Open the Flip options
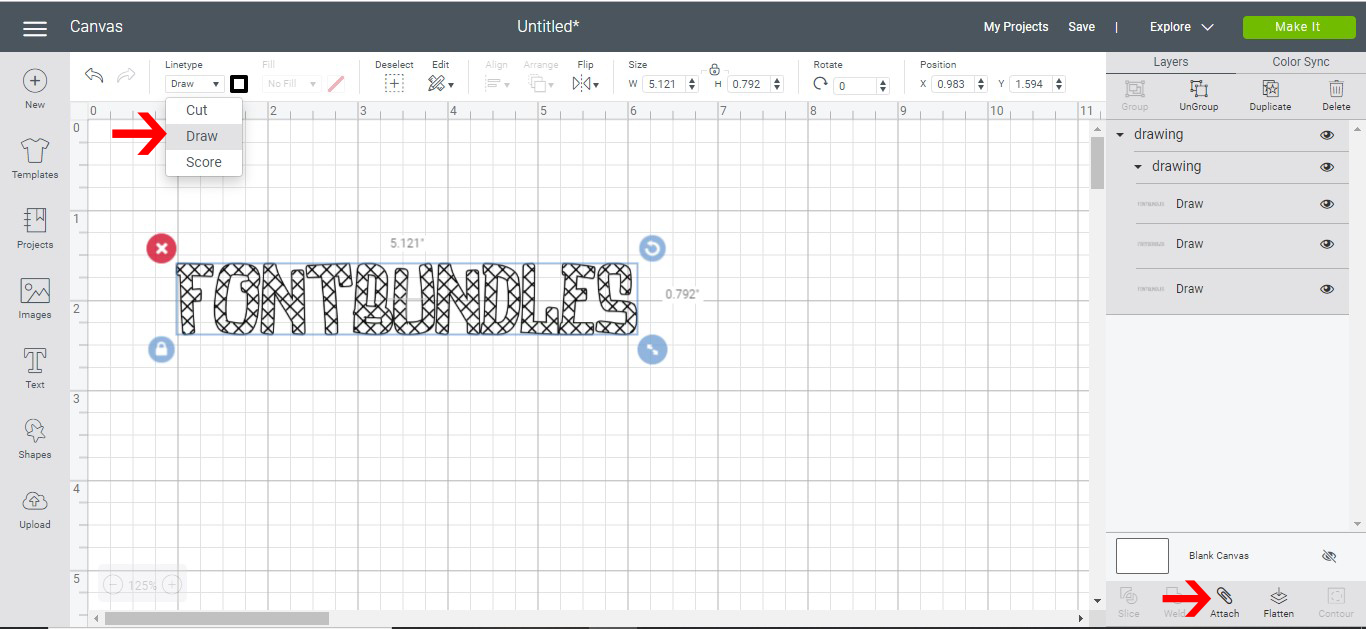Screen dimensions: 1366x629 tap(584, 84)
